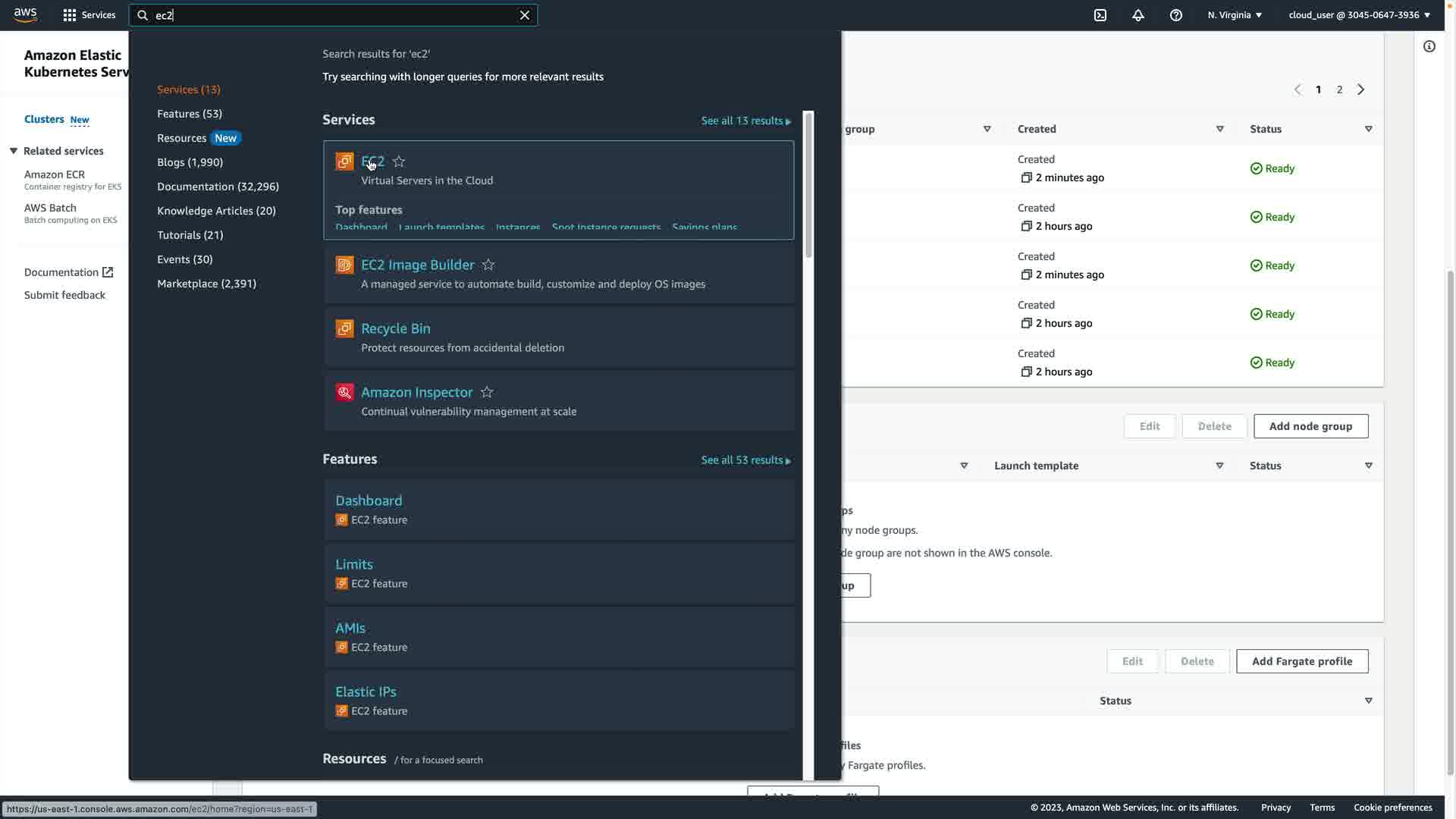Go to next page arrow
The height and width of the screenshot is (819, 1456).
click(1361, 89)
